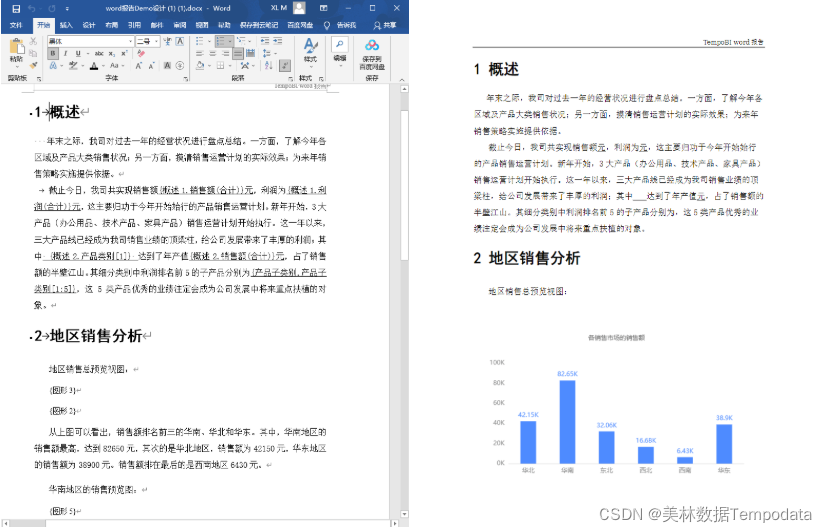
Task: Cut selection with the scissors icon
Action: pyautogui.click(x=33, y=41)
